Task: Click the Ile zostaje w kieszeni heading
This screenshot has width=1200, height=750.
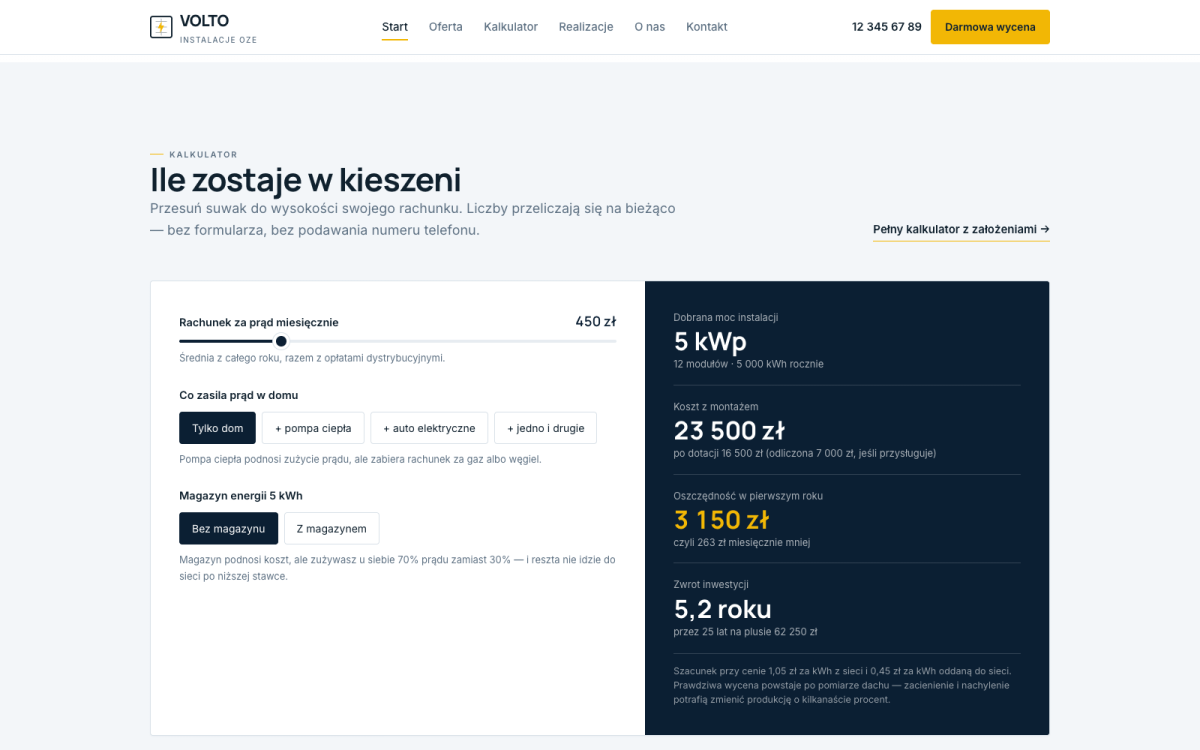Action: 306,180
